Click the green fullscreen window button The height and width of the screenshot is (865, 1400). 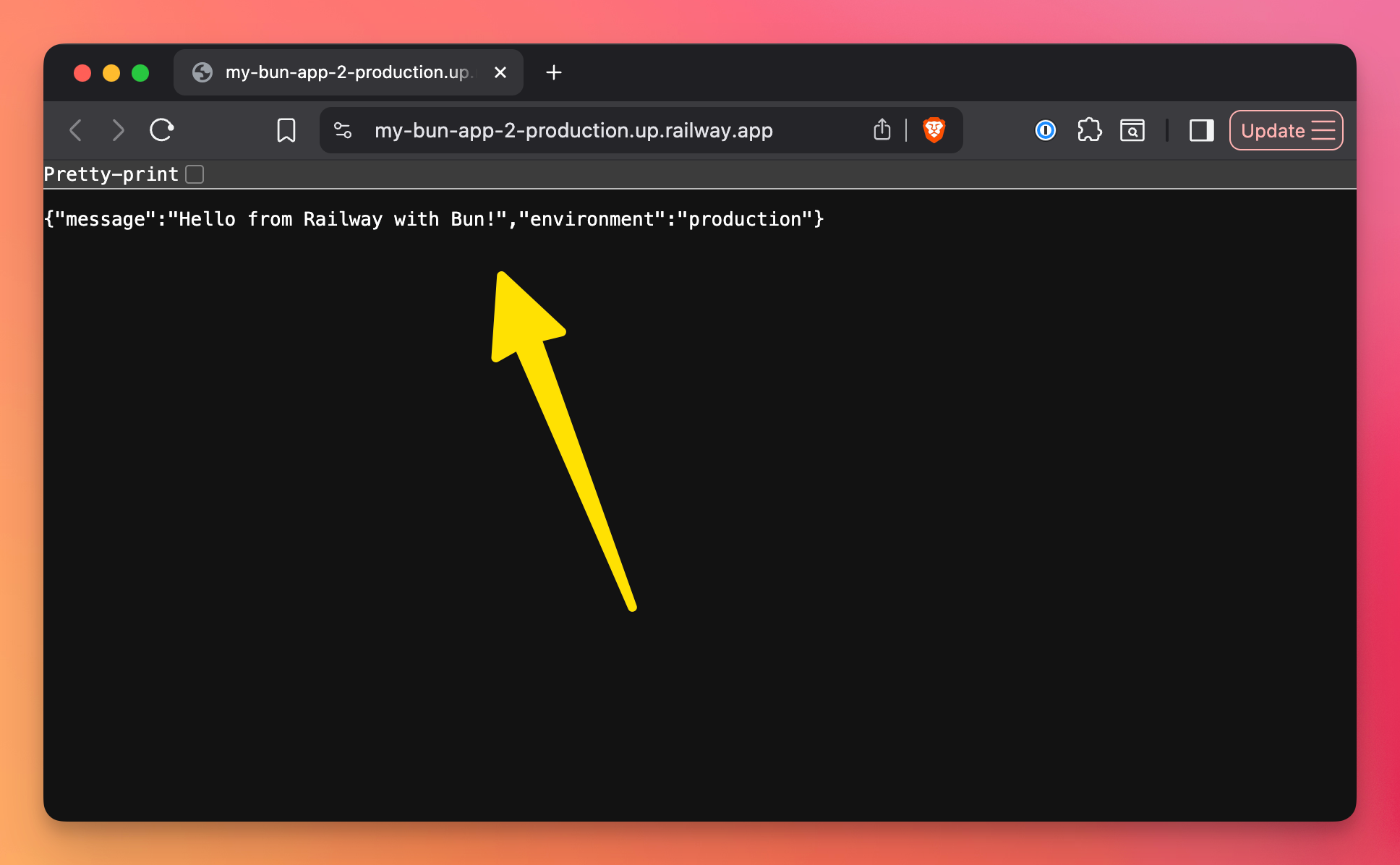coord(140,73)
